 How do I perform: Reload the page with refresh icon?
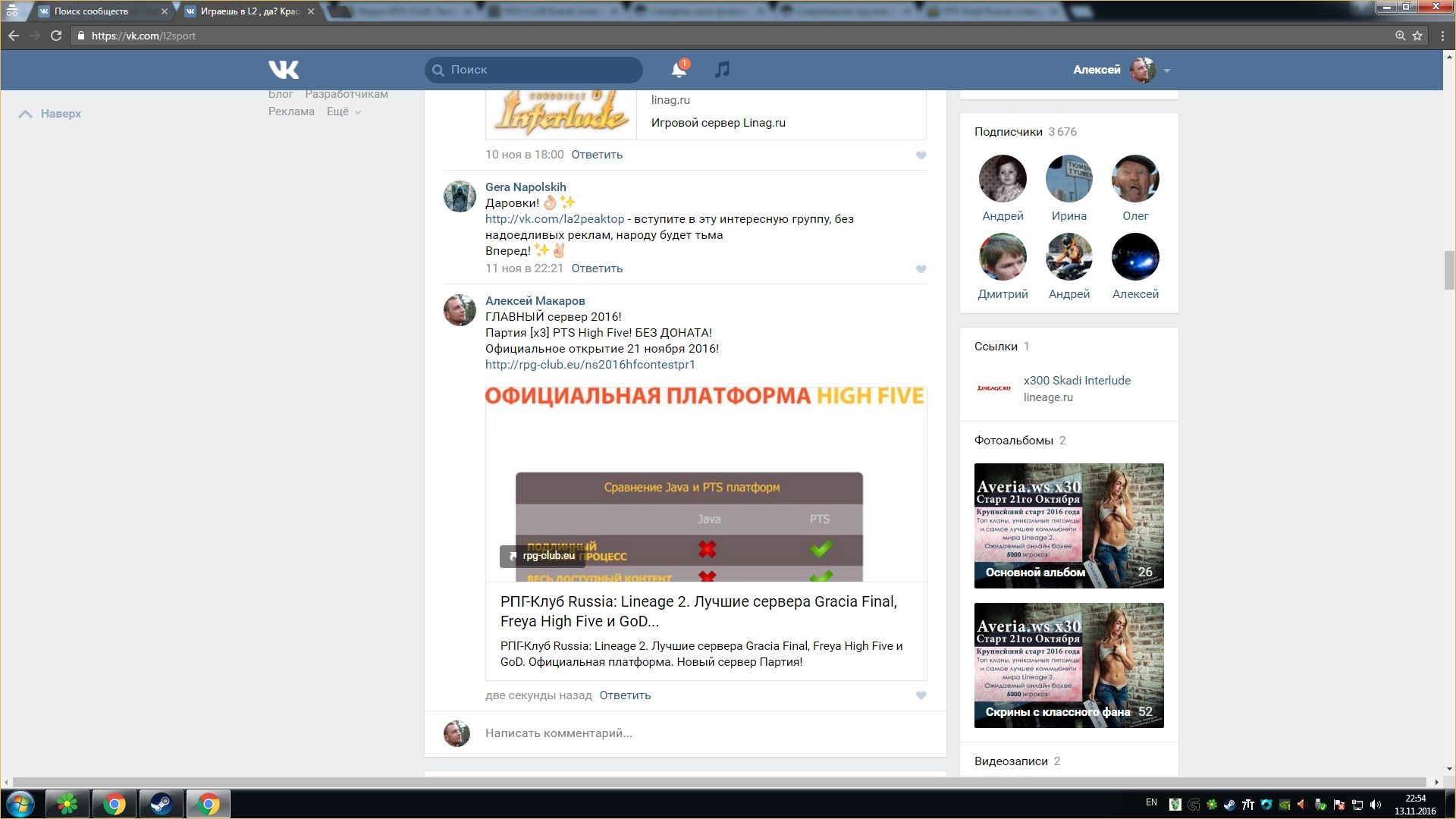[x=56, y=36]
